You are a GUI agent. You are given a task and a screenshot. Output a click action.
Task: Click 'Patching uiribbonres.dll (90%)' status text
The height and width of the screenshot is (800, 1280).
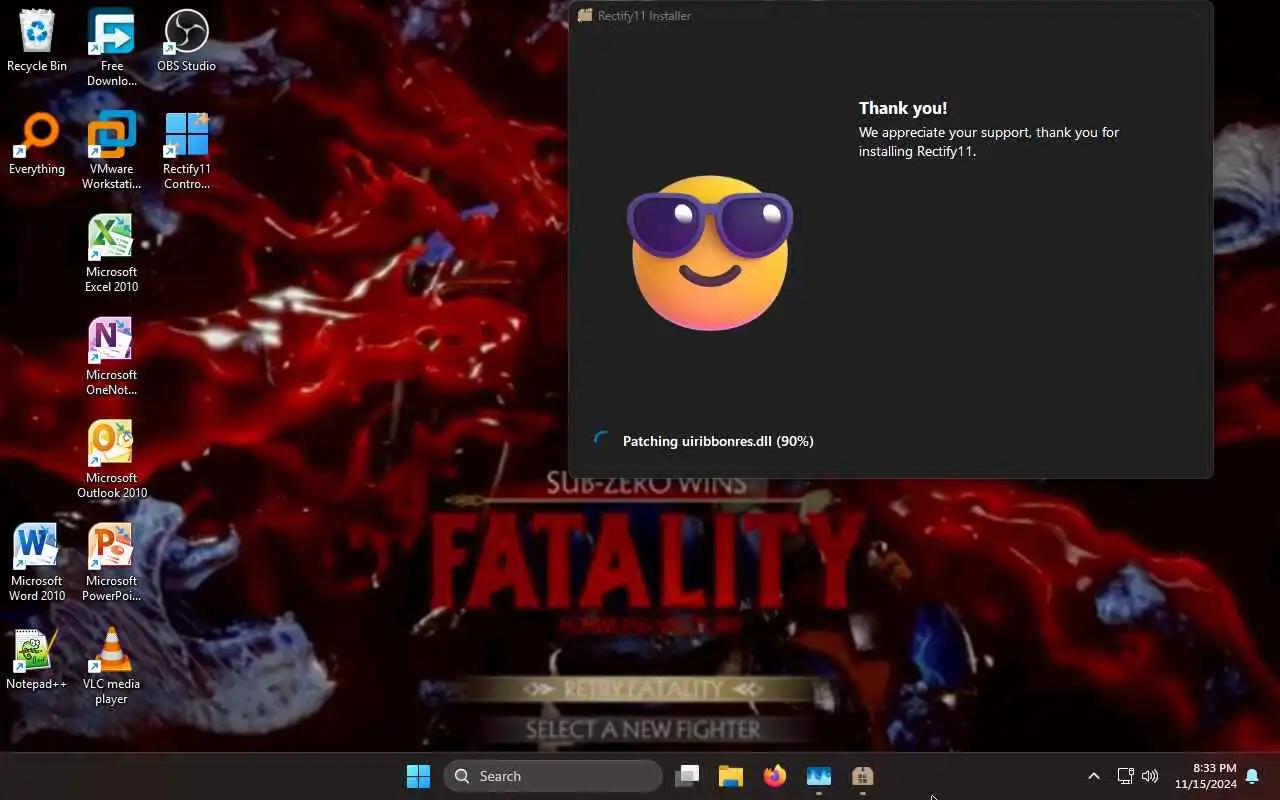tap(718, 441)
